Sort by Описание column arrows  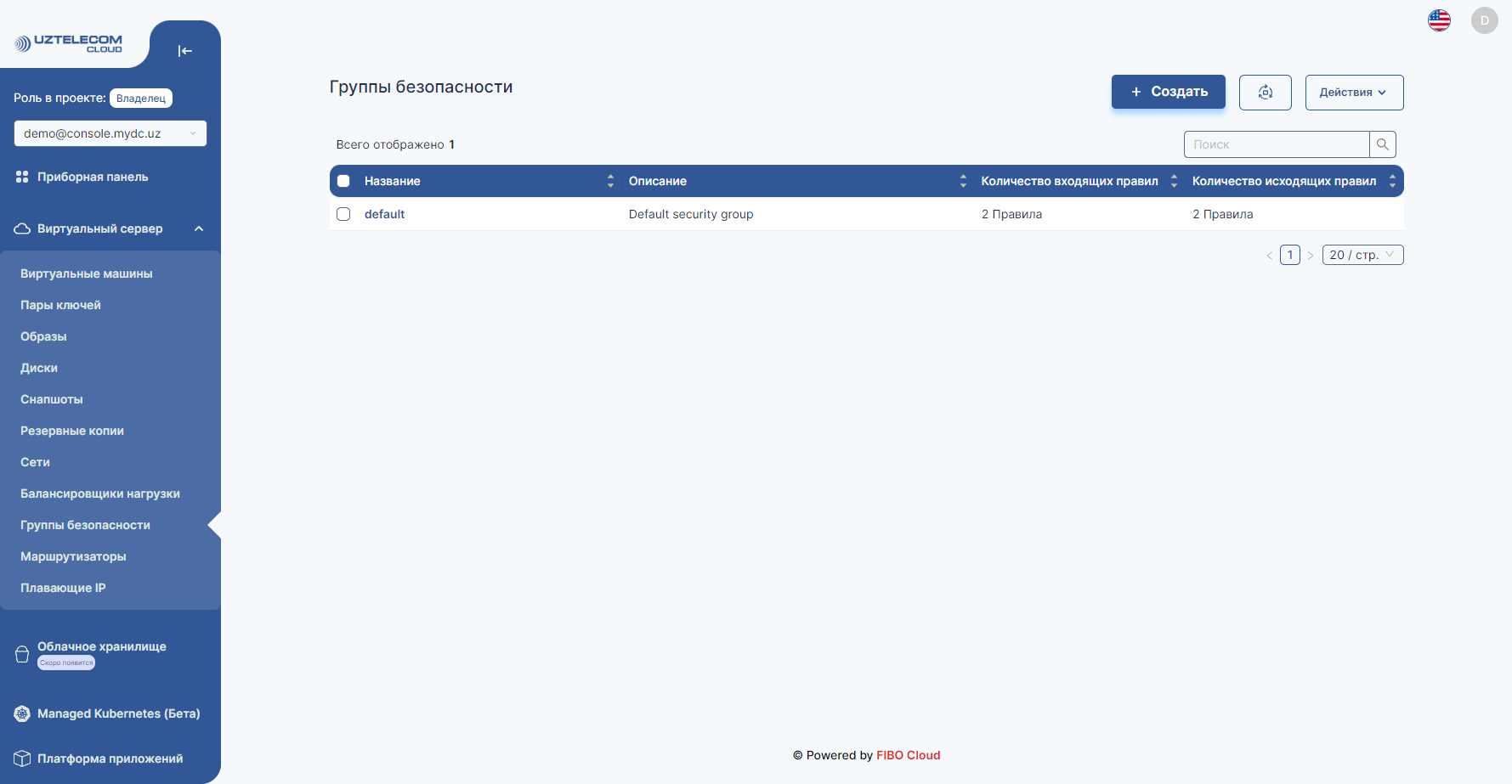click(x=963, y=181)
